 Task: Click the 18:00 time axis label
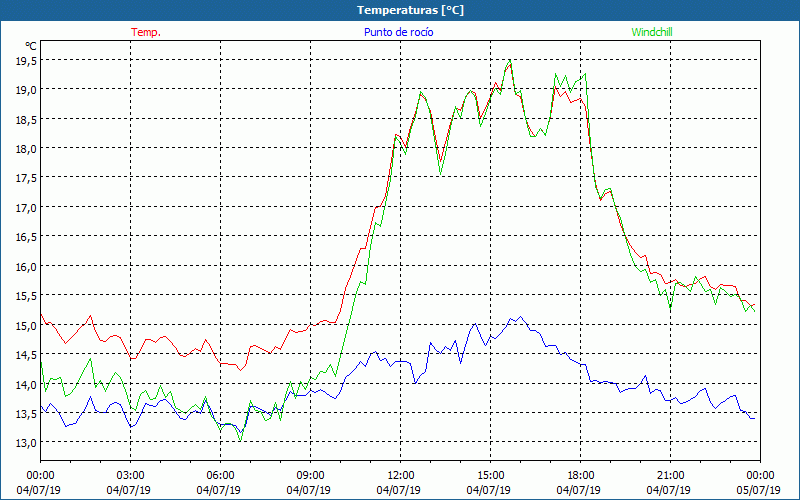(581, 475)
